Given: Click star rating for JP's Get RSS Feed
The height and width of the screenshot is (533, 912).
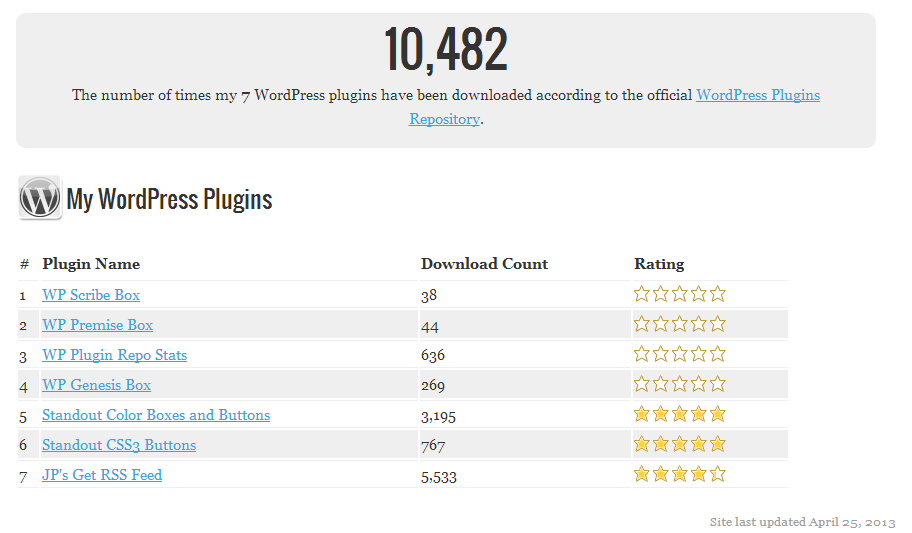Looking at the screenshot, I should 679,474.
